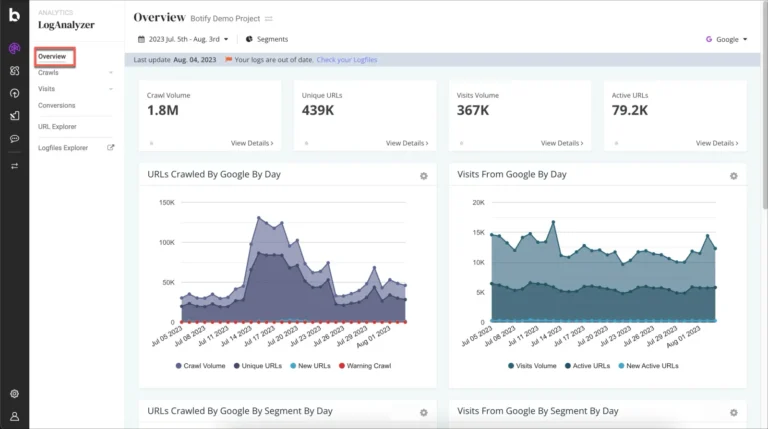Click the switch arrows icon in the sidebar

tap(15, 166)
